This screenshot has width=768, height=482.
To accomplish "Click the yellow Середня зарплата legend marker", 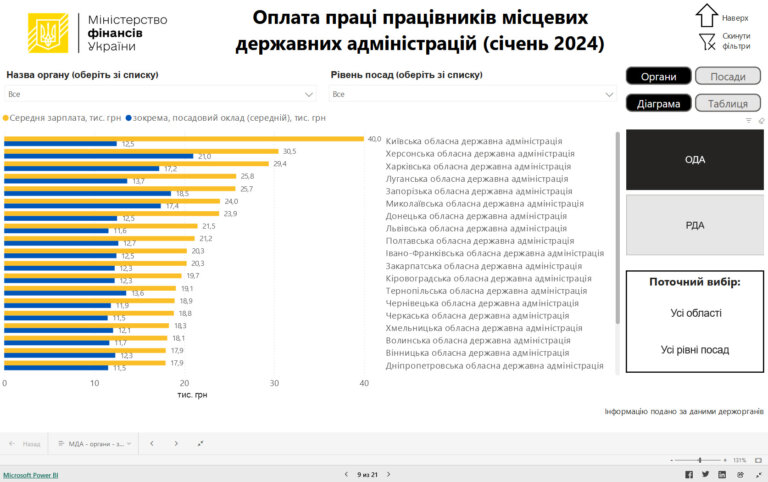I will tap(5, 118).
